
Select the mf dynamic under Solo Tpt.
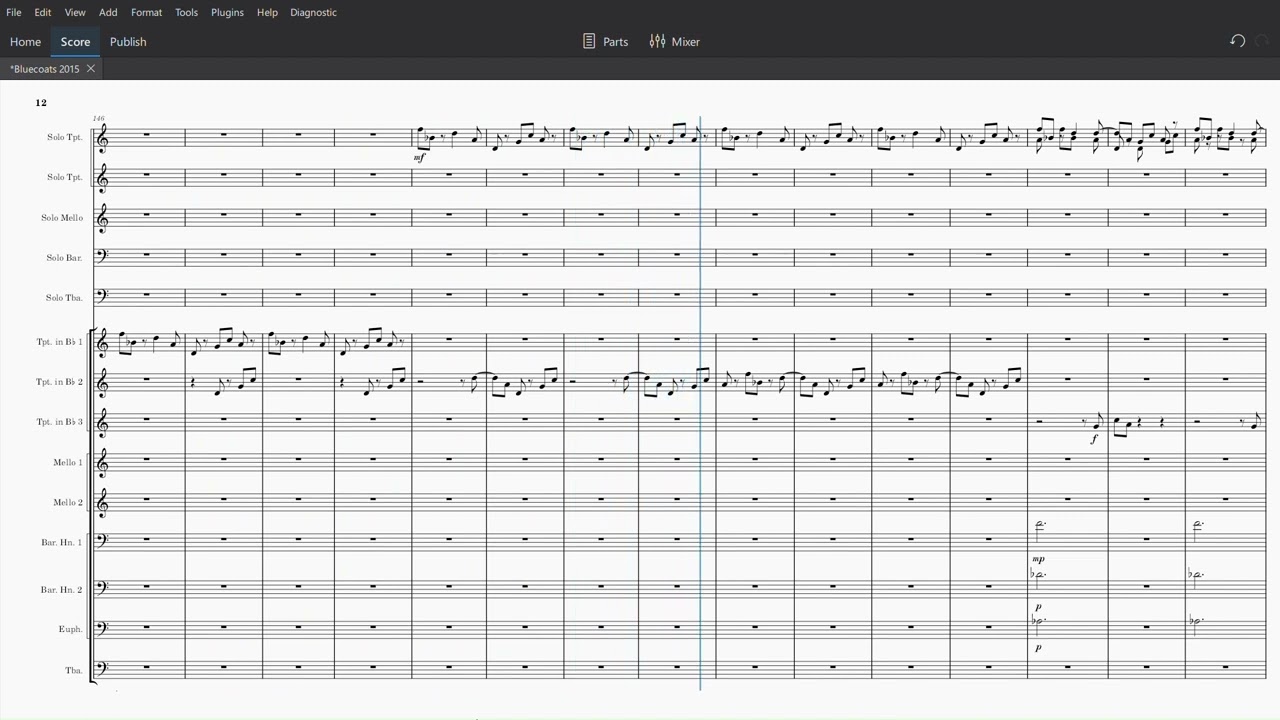click(419, 157)
